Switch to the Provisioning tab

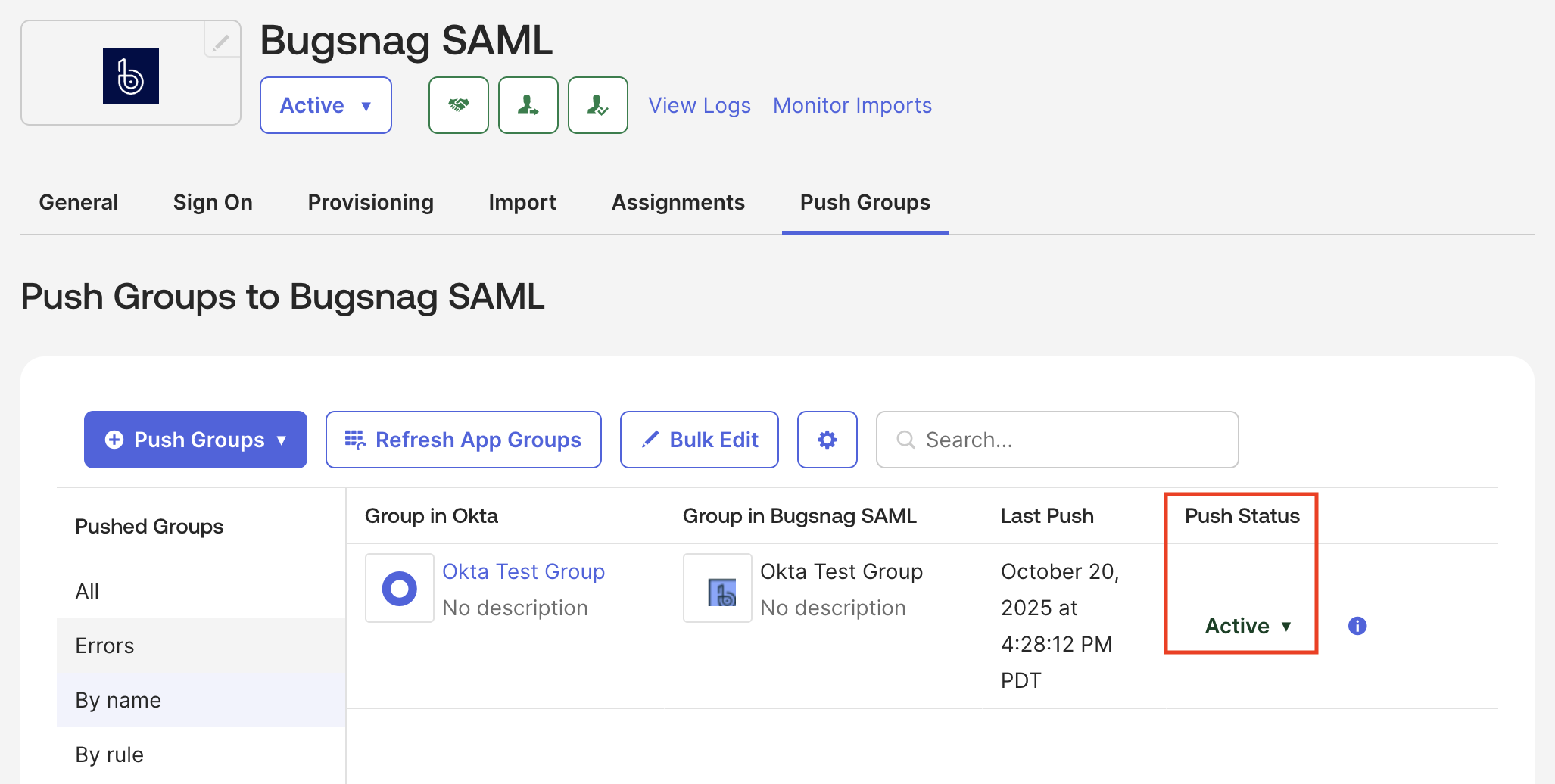tap(370, 202)
